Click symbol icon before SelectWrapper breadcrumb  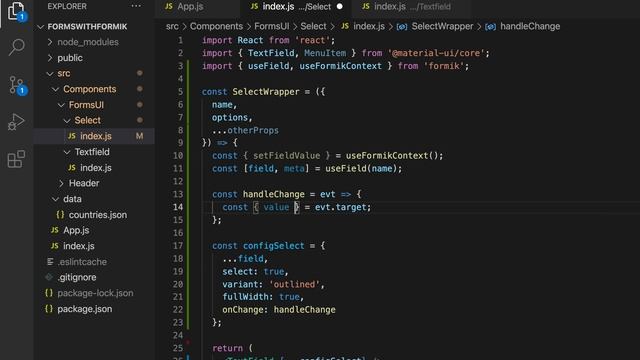coord(402,27)
